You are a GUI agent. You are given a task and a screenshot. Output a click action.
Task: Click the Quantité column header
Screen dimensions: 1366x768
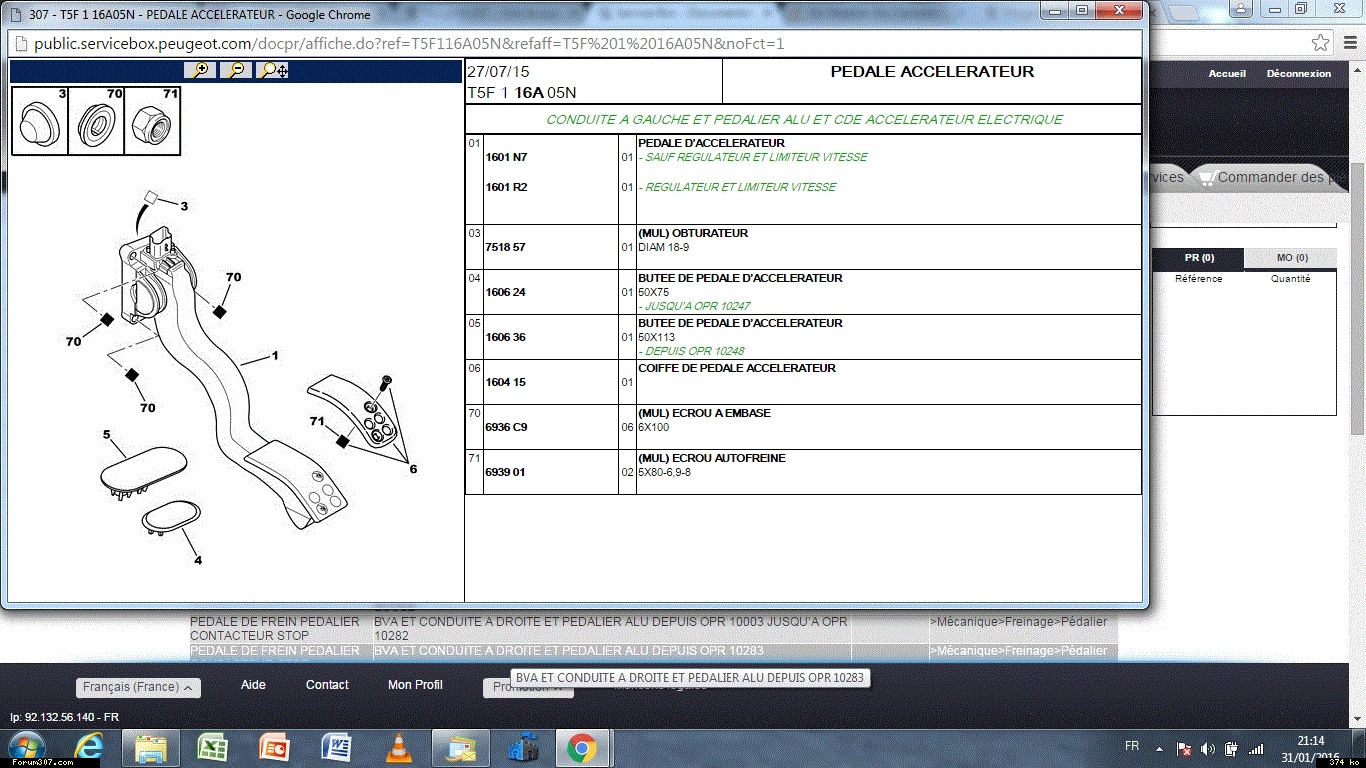[x=1290, y=279]
